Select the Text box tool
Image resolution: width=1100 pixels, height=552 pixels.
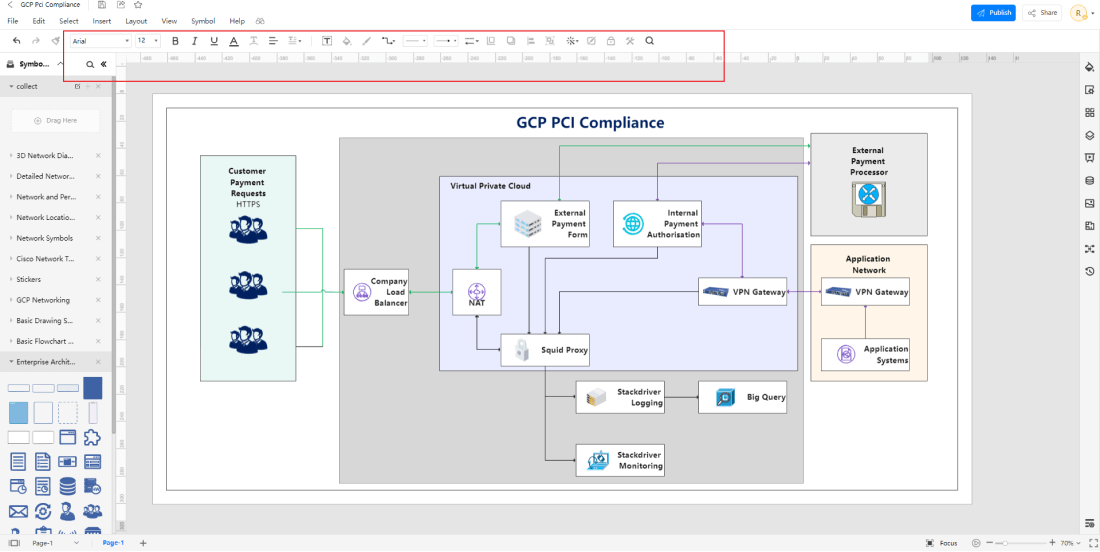(327, 41)
